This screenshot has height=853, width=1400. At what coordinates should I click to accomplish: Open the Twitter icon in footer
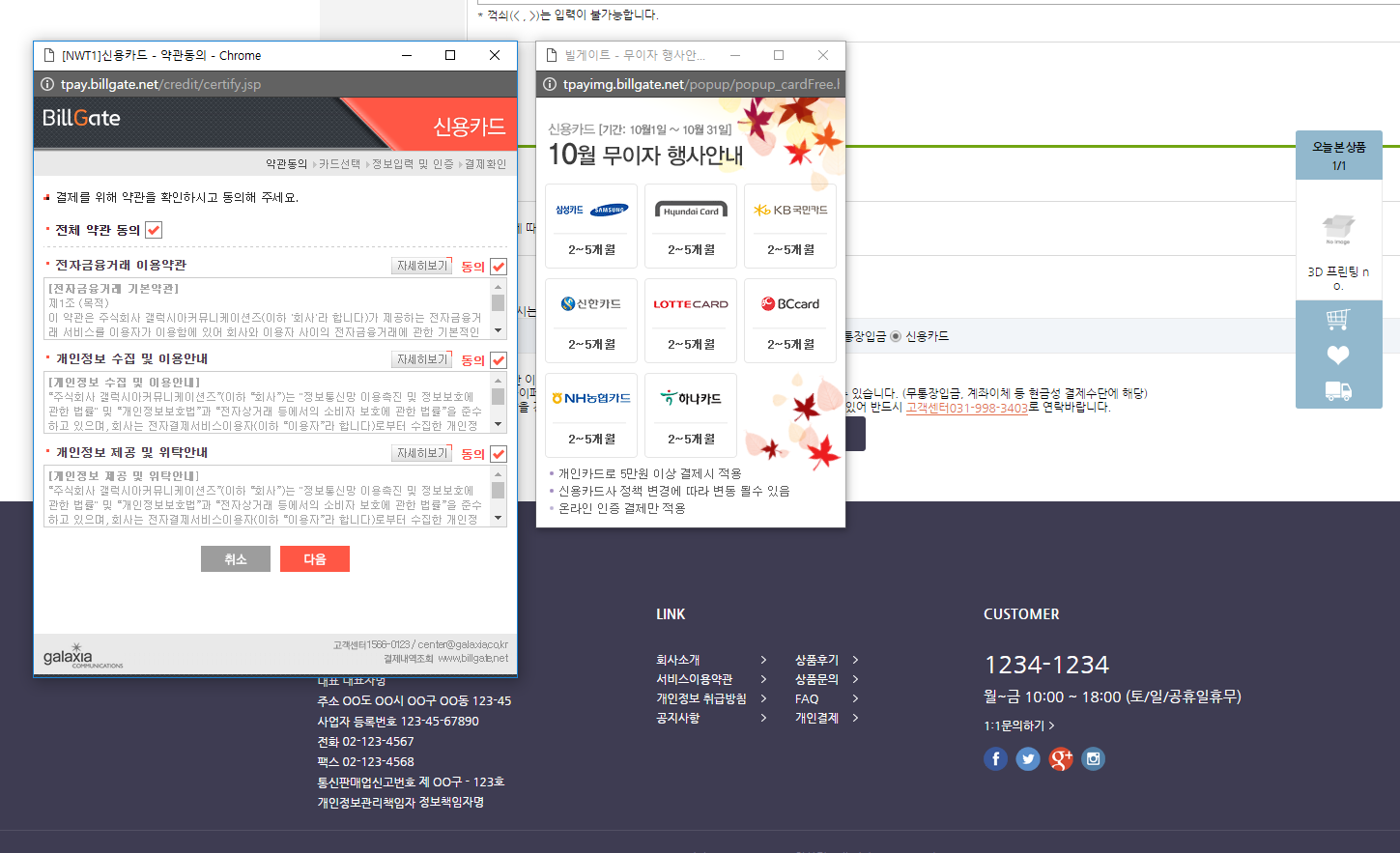pyautogui.click(x=1028, y=759)
